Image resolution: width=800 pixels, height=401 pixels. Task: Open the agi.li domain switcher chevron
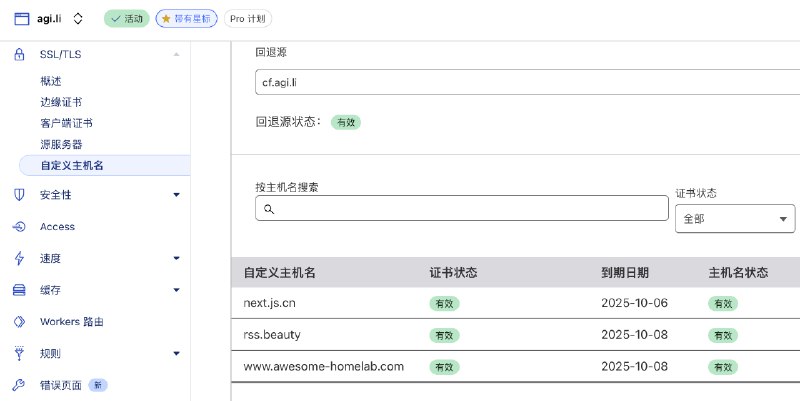[x=79, y=18]
